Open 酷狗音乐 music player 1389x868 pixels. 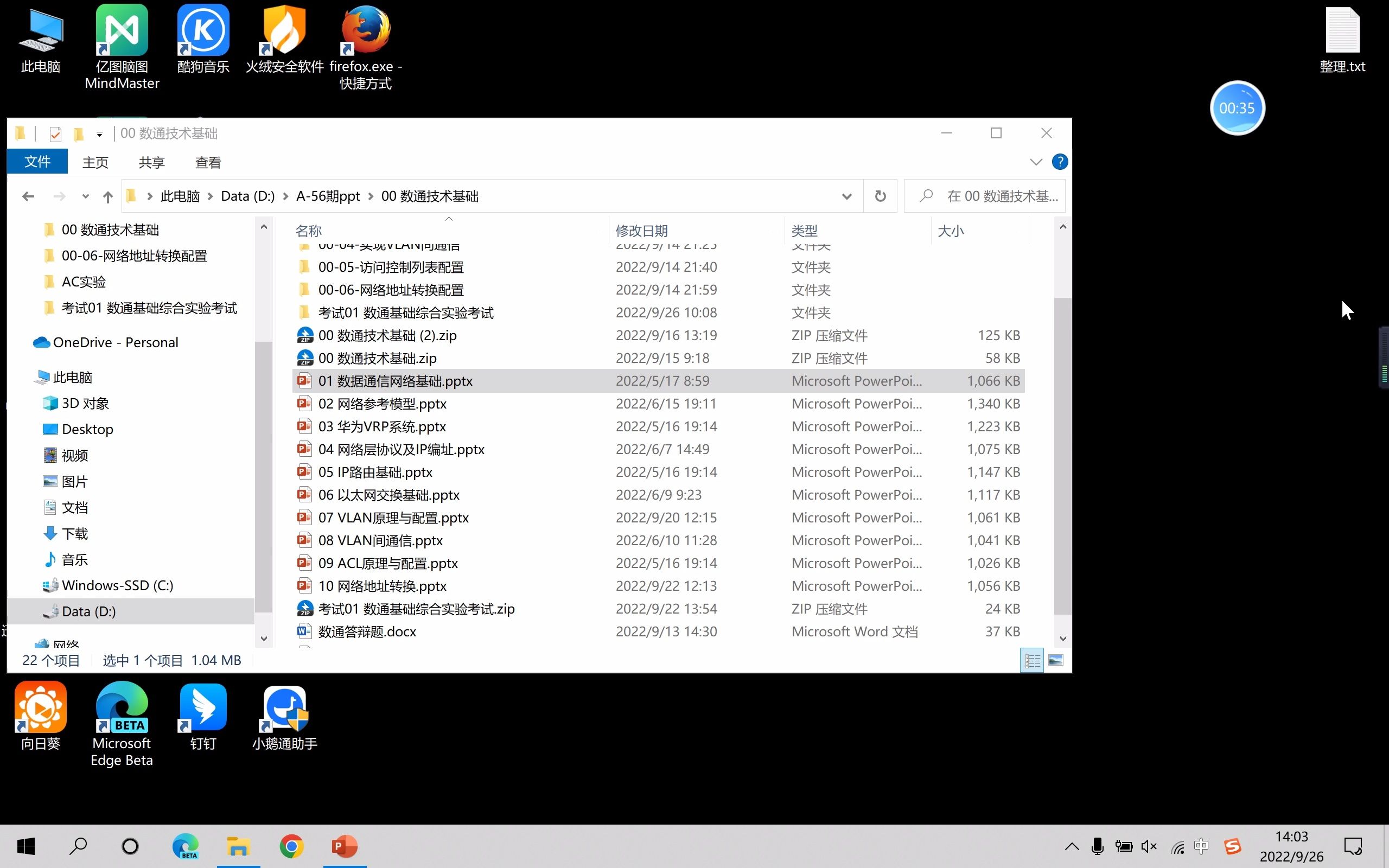click(x=203, y=40)
